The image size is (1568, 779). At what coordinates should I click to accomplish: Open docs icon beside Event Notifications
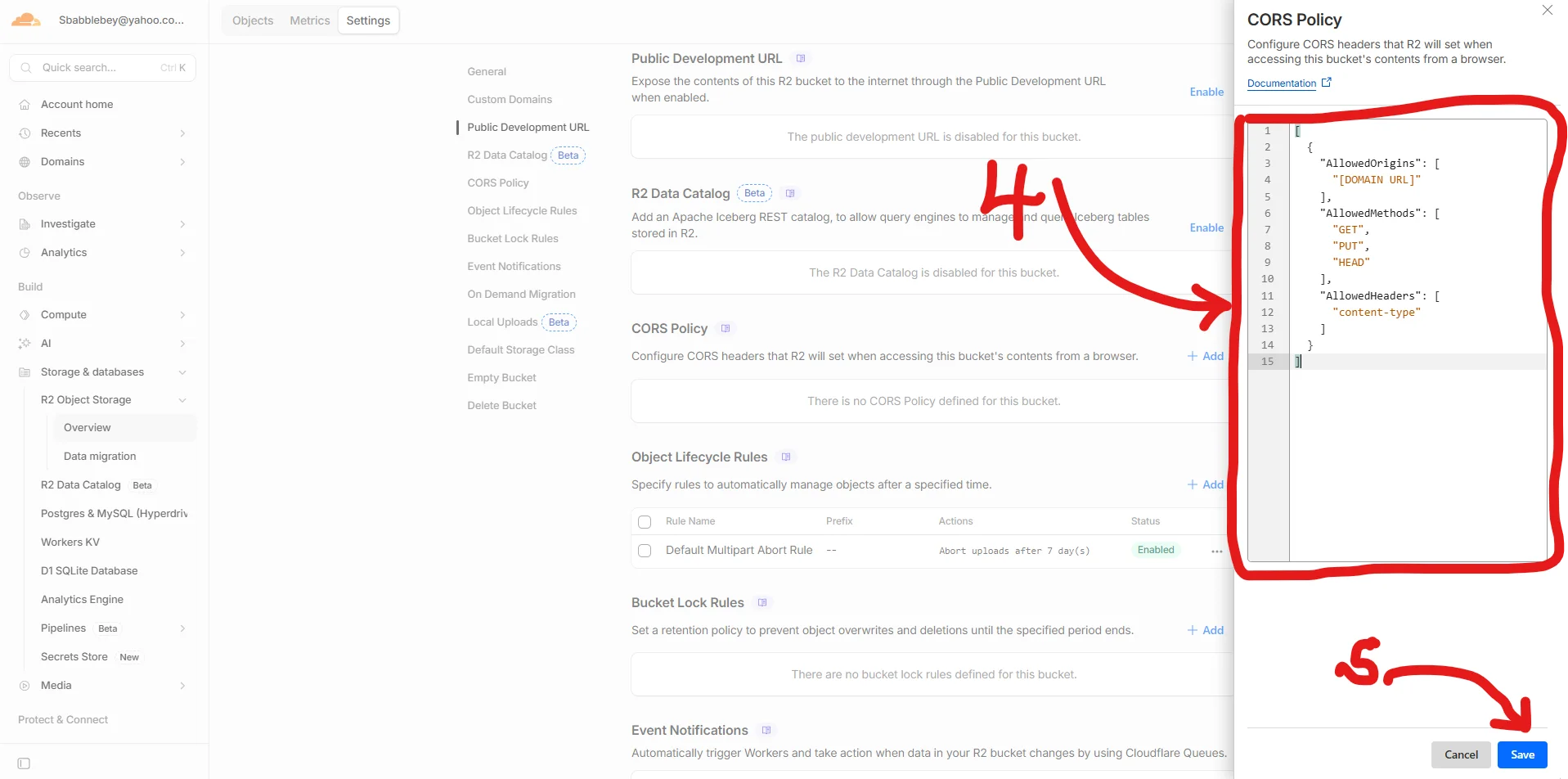[x=766, y=730]
